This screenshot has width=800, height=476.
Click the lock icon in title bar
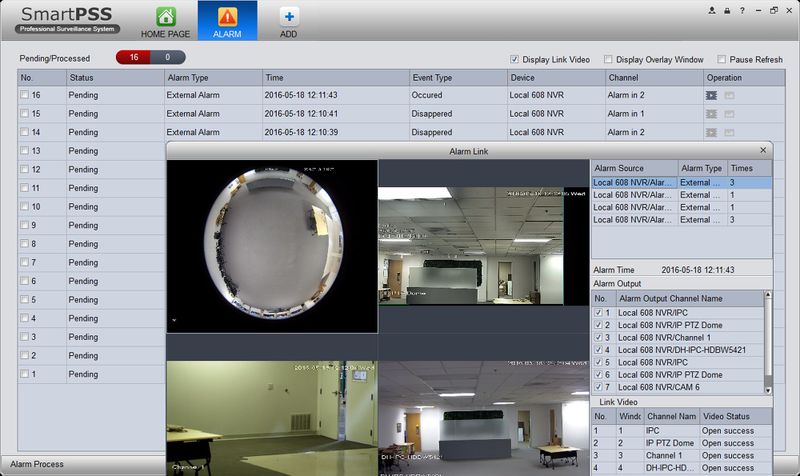tap(726, 10)
